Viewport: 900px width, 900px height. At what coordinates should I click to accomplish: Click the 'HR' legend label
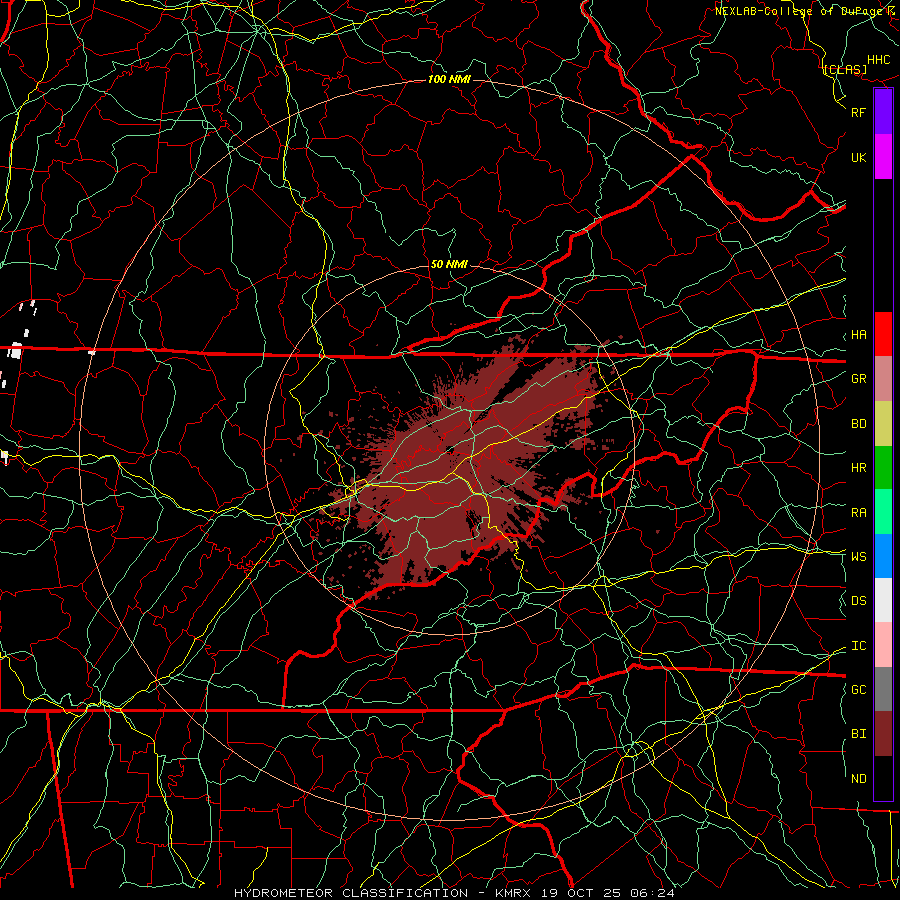[x=859, y=468]
